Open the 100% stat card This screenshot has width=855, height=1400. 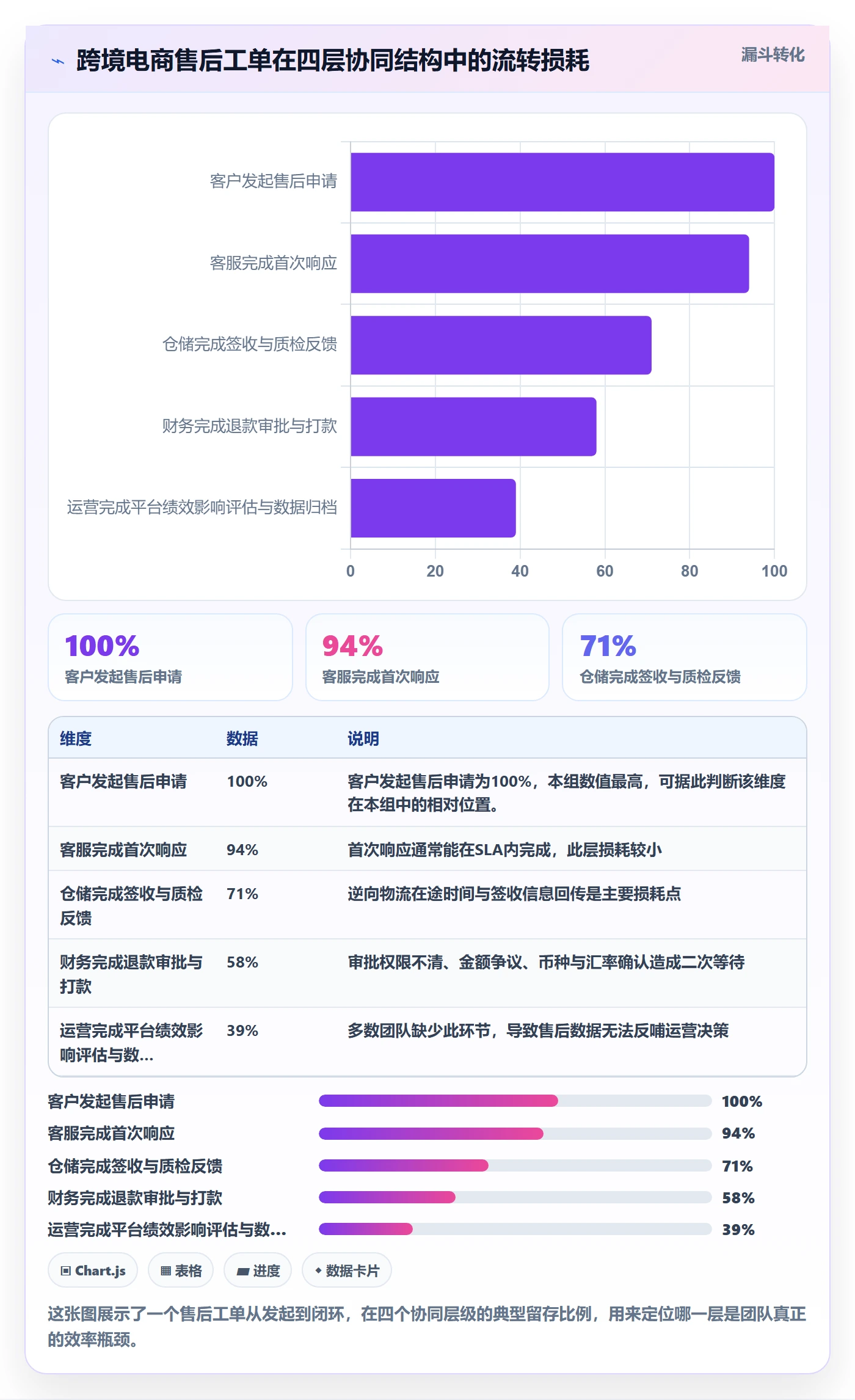pos(170,657)
